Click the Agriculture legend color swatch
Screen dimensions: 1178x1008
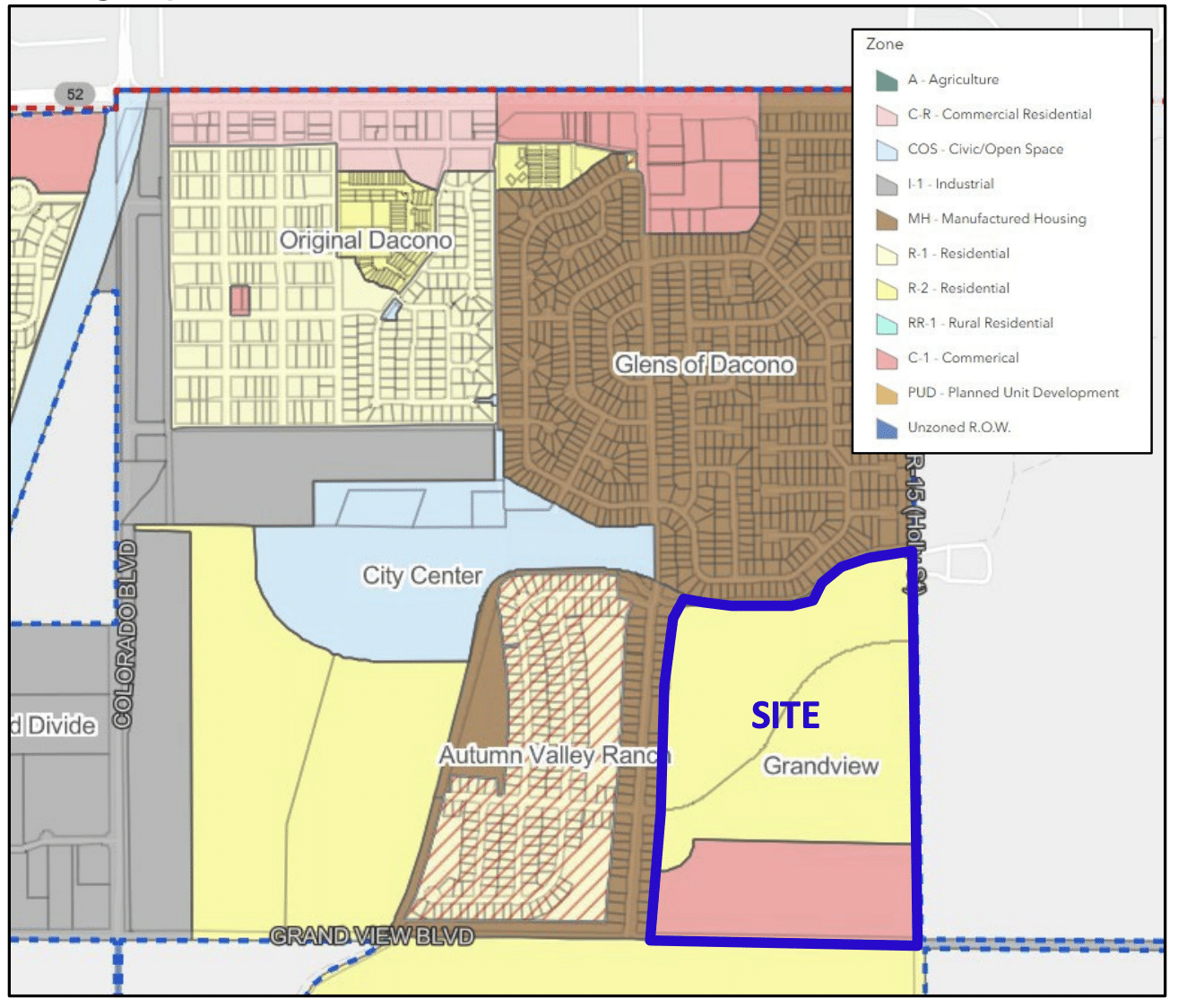(887, 81)
